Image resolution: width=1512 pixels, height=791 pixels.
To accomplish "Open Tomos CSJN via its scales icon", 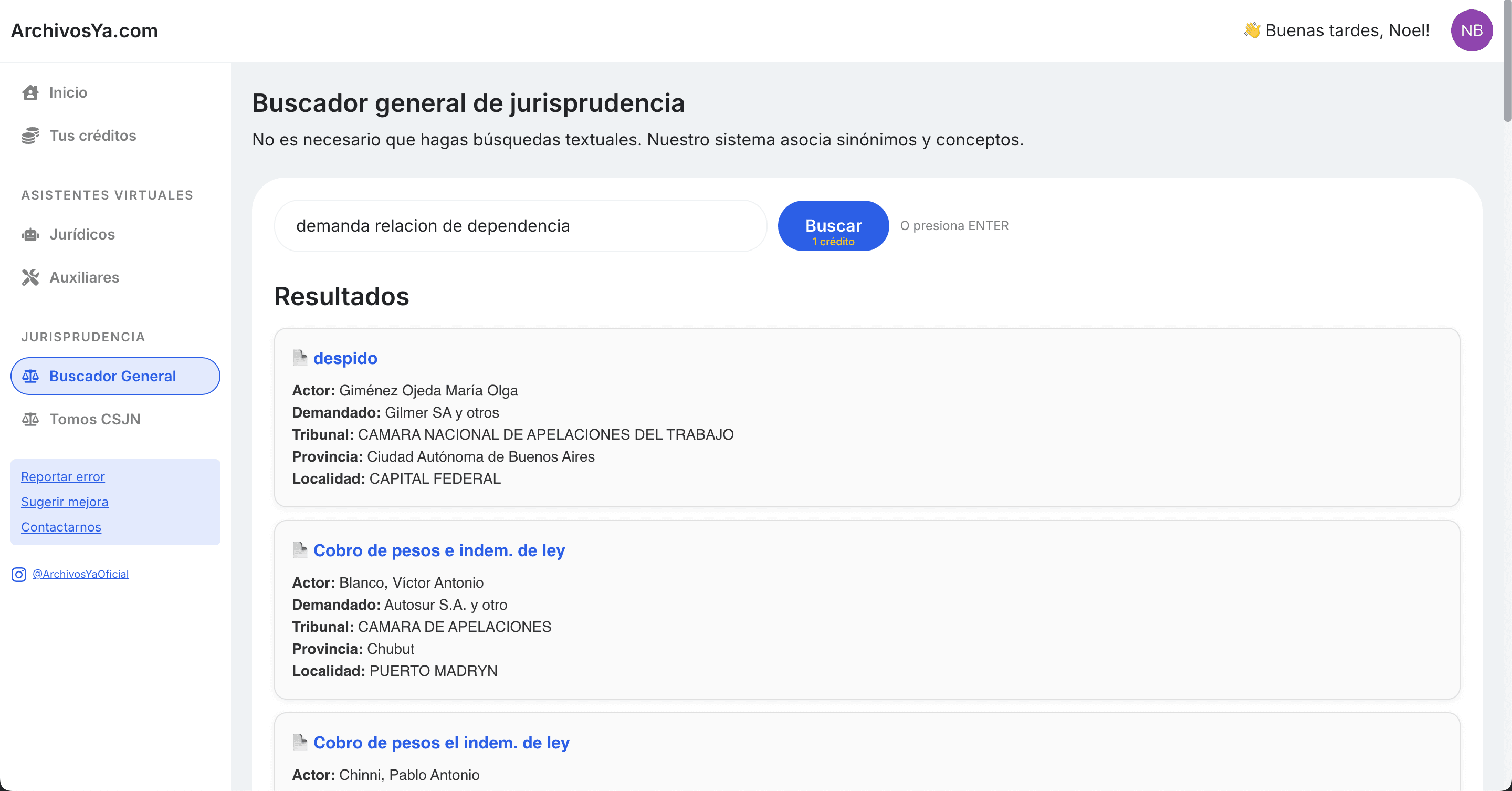I will tap(31, 419).
